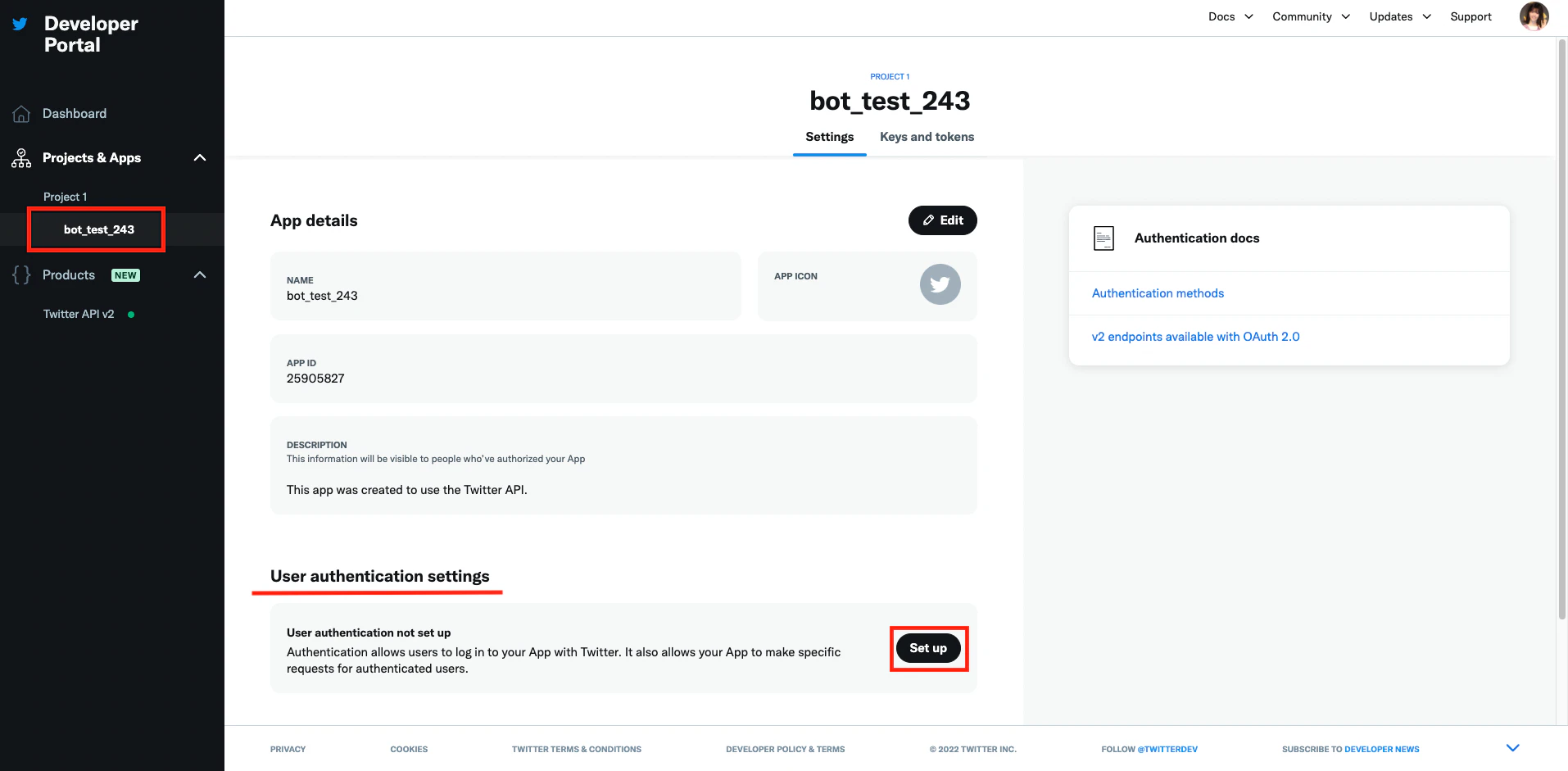Click the page vertical scrollbar
The width and height of the screenshot is (1568, 771).
pos(1561,328)
